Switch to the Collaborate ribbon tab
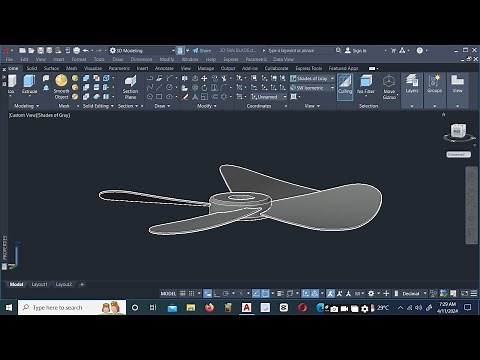The image size is (480, 360). pyautogui.click(x=276, y=68)
